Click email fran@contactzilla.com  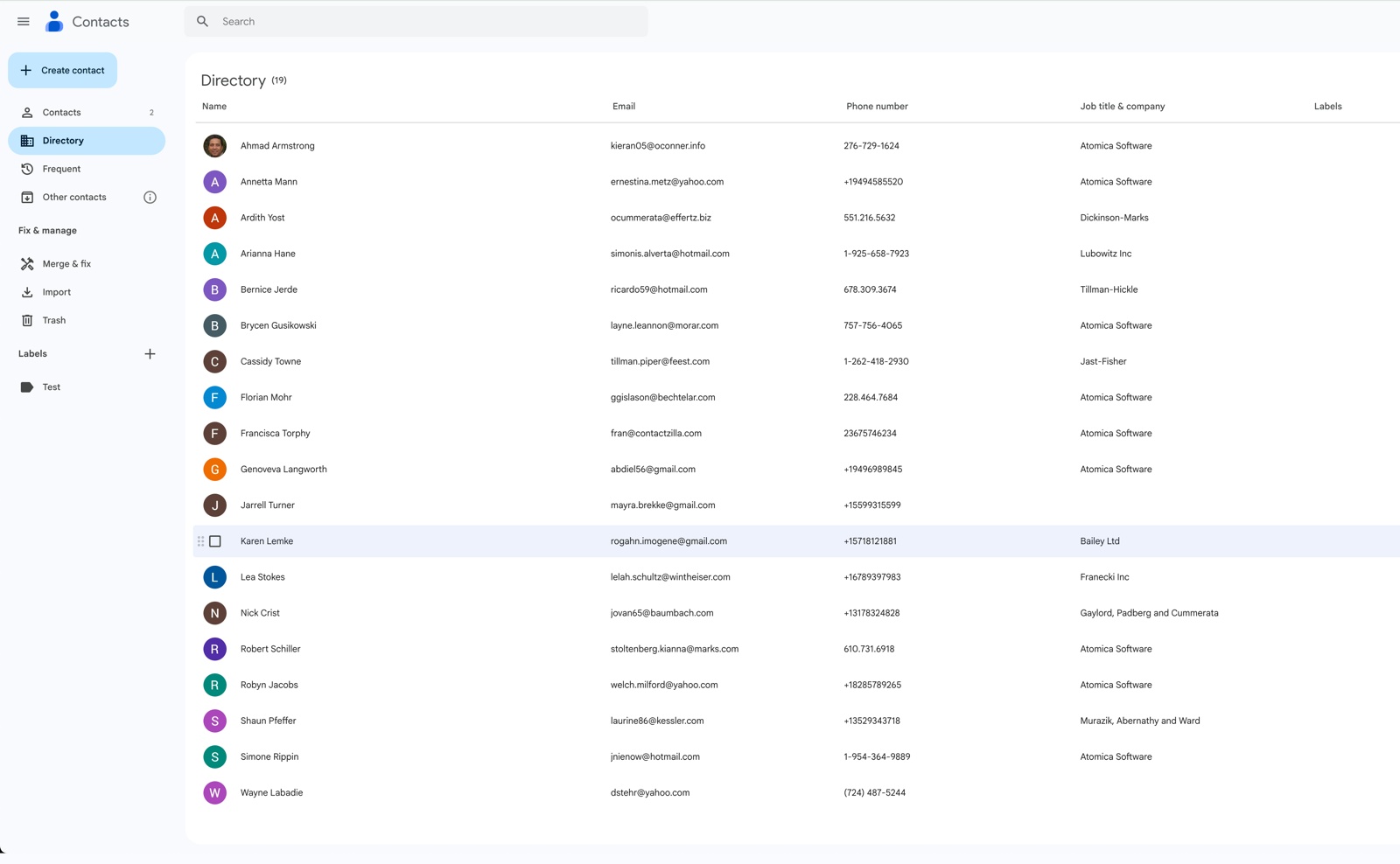pyautogui.click(x=656, y=433)
